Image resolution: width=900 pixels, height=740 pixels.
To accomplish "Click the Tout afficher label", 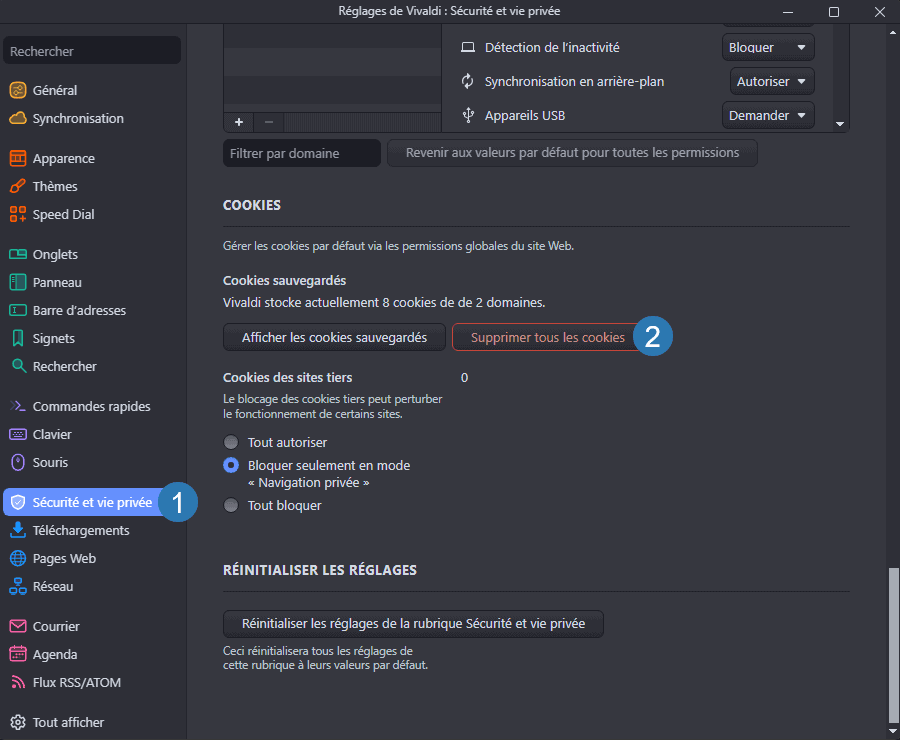I will click(x=68, y=722).
